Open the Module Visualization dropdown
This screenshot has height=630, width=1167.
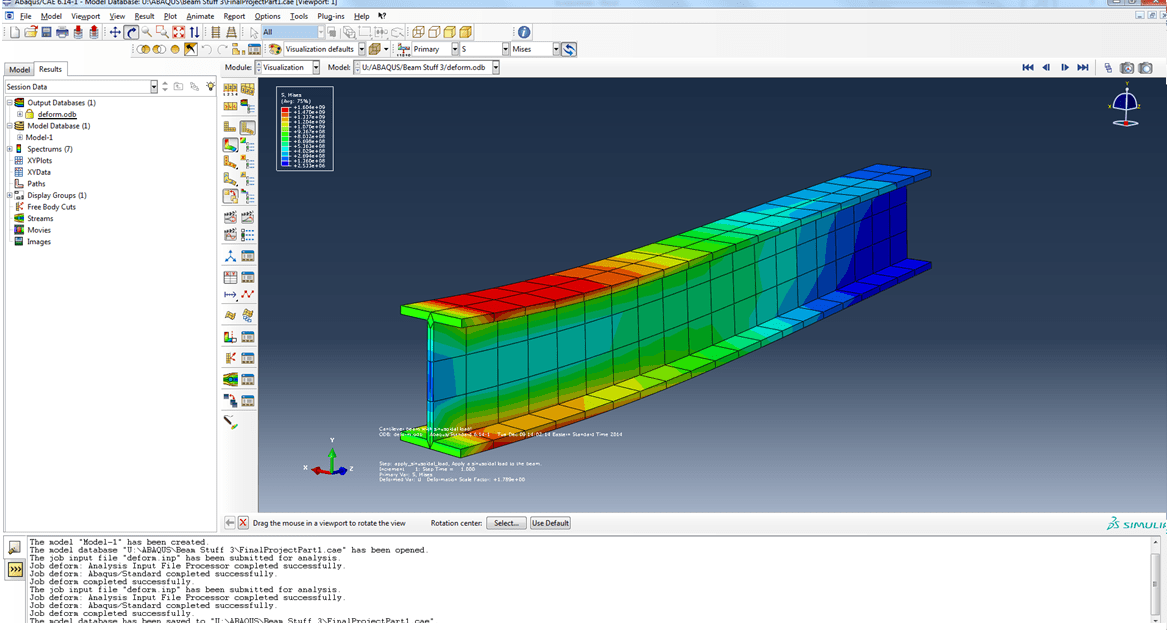pyautogui.click(x=316, y=67)
